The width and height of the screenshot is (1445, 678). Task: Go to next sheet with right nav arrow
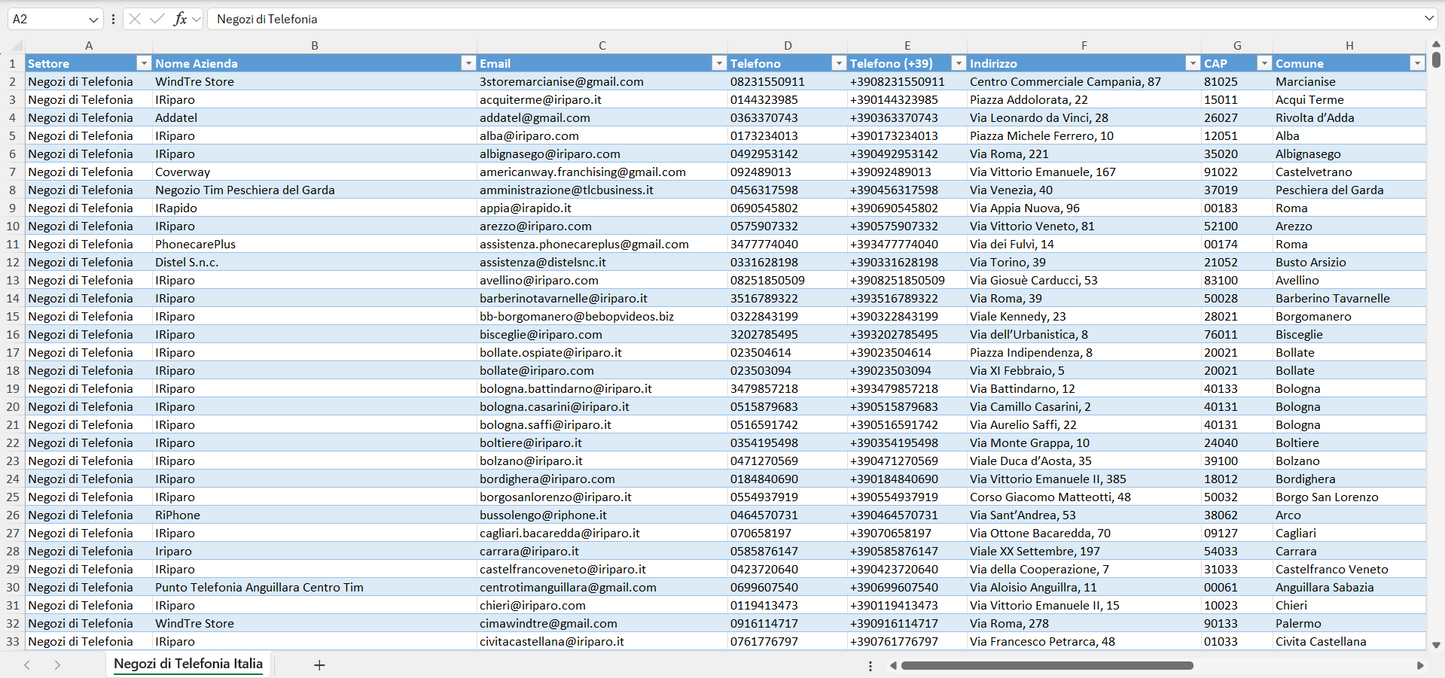[57, 665]
